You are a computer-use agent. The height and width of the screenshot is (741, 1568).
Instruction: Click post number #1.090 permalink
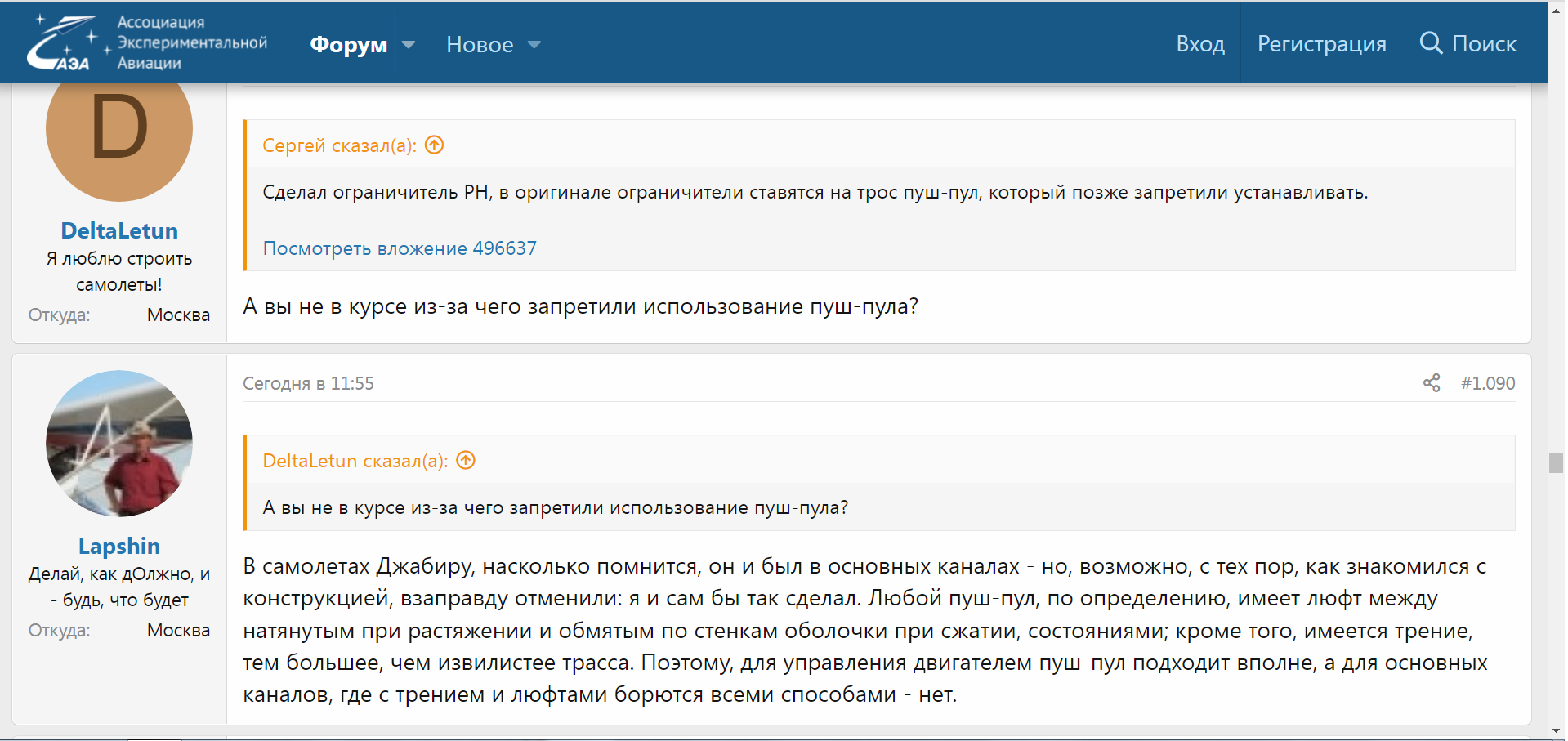click(x=1487, y=383)
